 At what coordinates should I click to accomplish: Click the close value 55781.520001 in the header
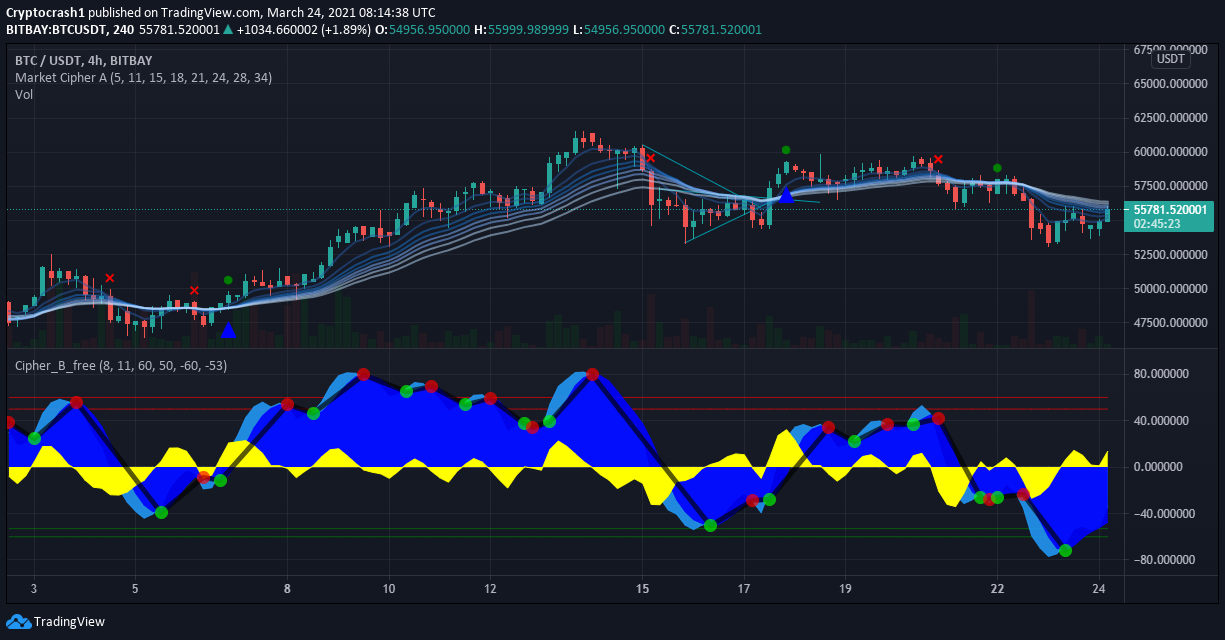coord(721,30)
